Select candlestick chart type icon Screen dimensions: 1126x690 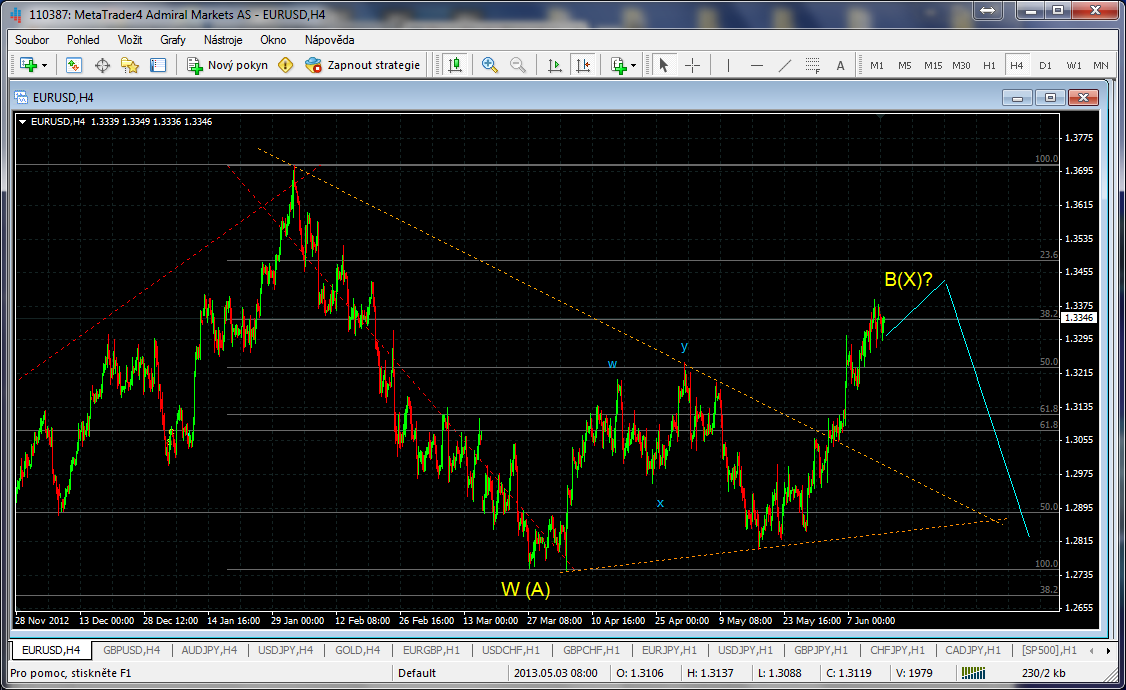pos(455,65)
